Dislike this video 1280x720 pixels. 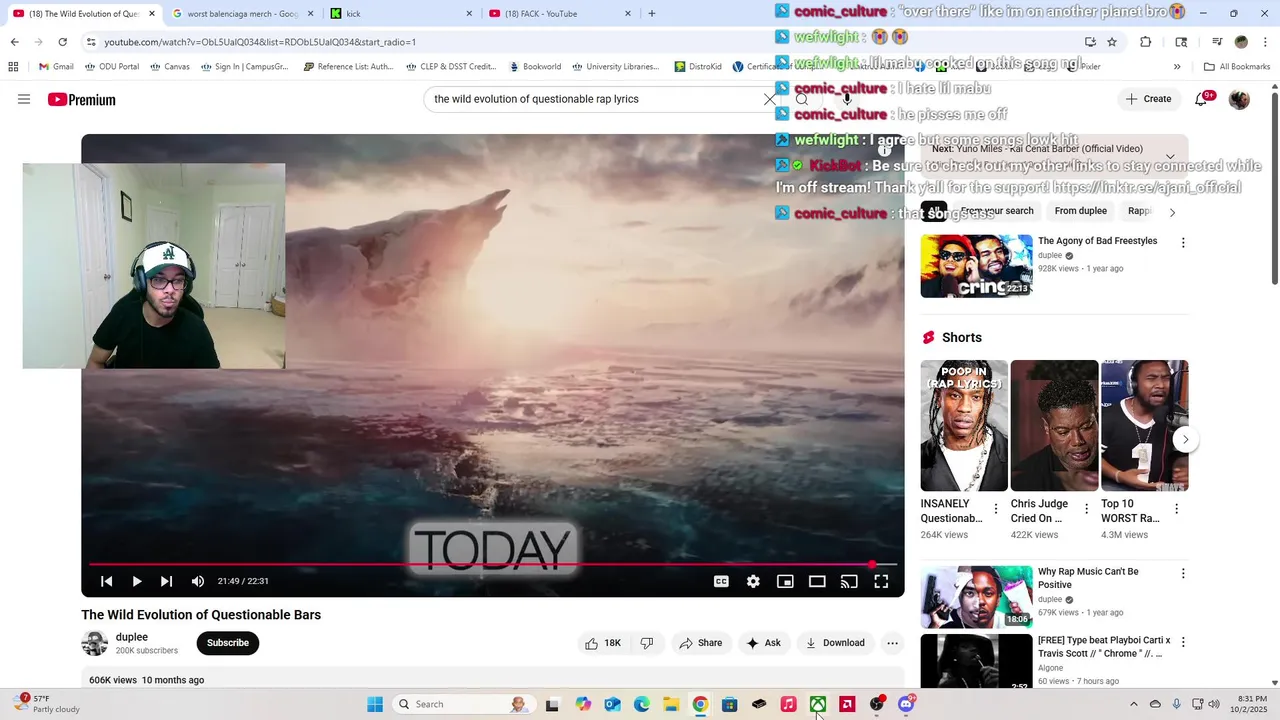pos(647,643)
